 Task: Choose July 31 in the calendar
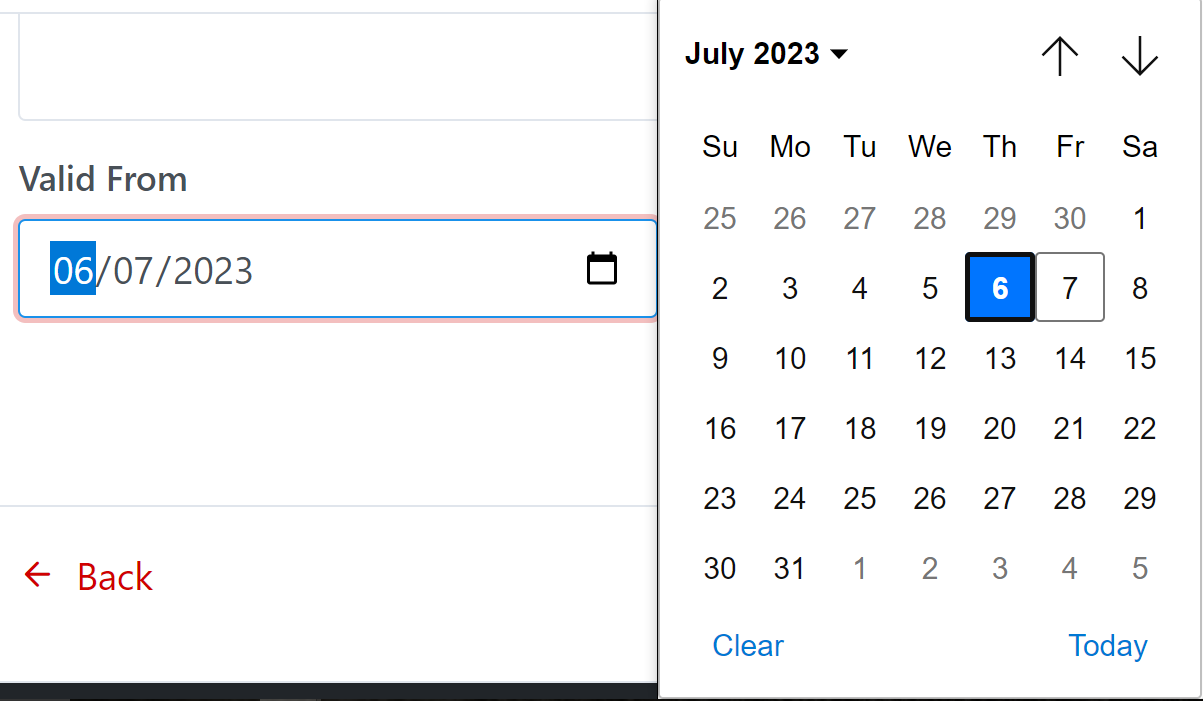(x=790, y=568)
